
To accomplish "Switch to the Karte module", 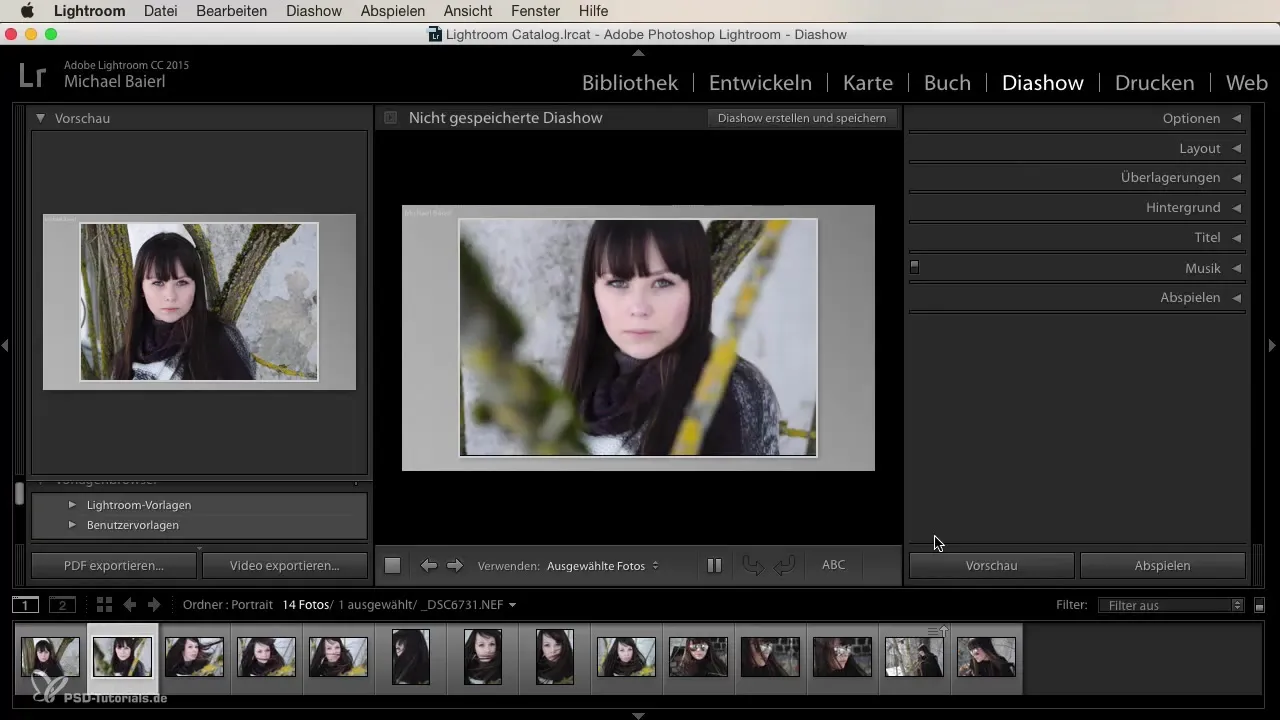I will (x=868, y=83).
